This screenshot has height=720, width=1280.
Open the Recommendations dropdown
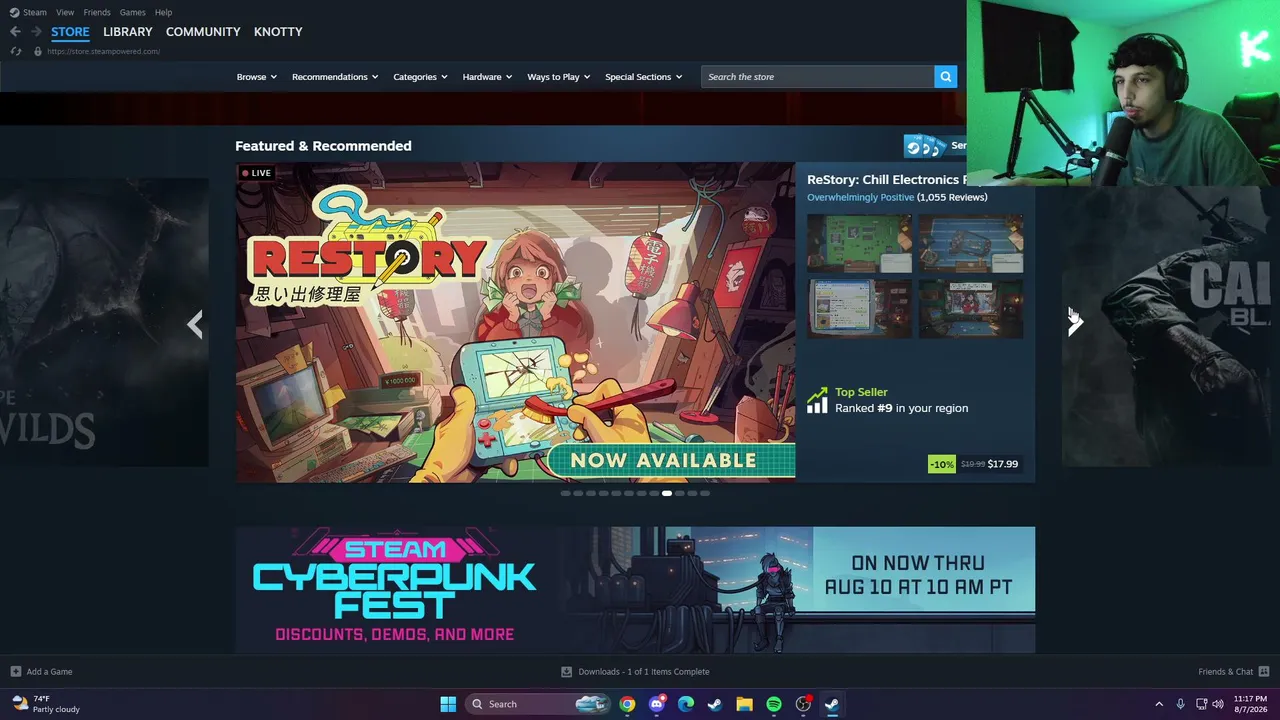coord(335,77)
